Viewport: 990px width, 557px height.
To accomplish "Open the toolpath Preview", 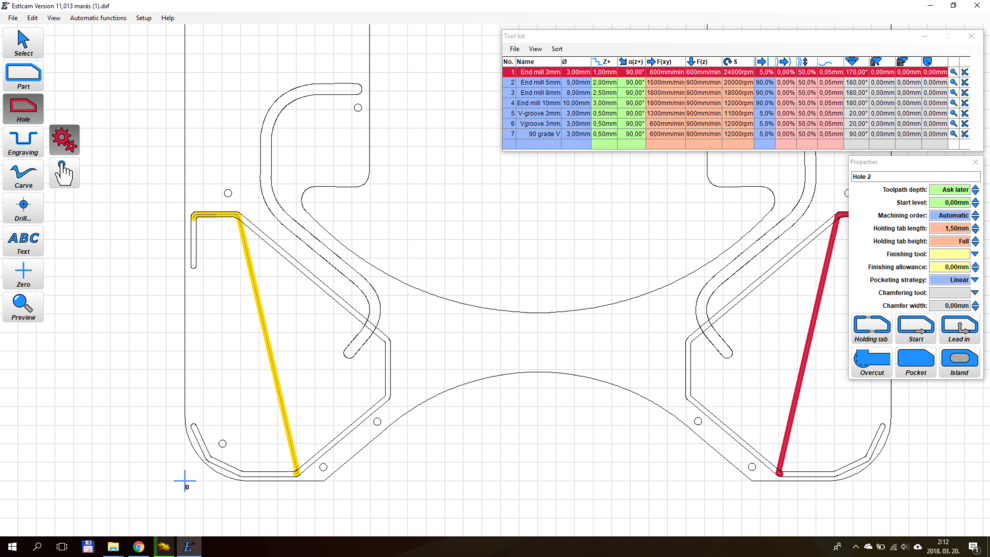I will (x=23, y=307).
